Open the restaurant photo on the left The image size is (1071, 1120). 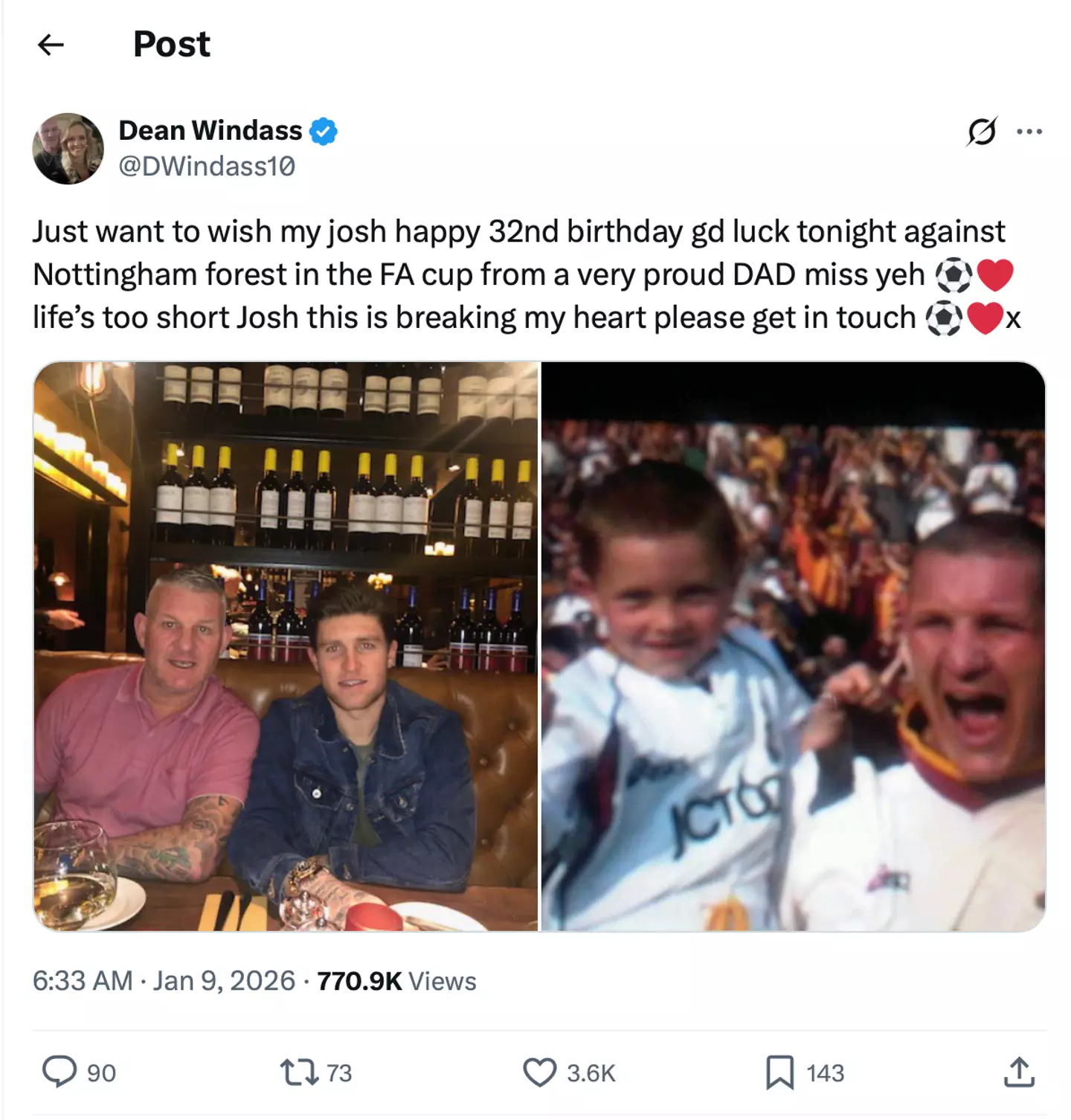[x=286, y=646]
